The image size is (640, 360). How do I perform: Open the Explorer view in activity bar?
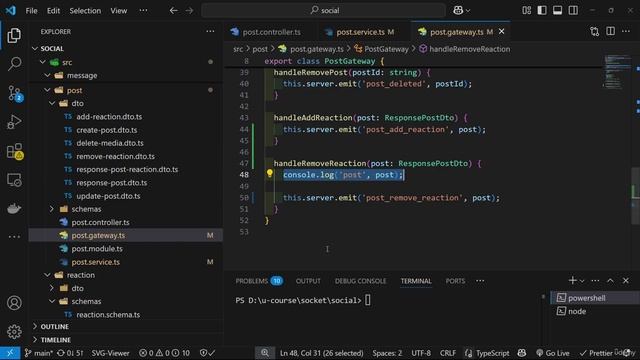(x=14, y=36)
